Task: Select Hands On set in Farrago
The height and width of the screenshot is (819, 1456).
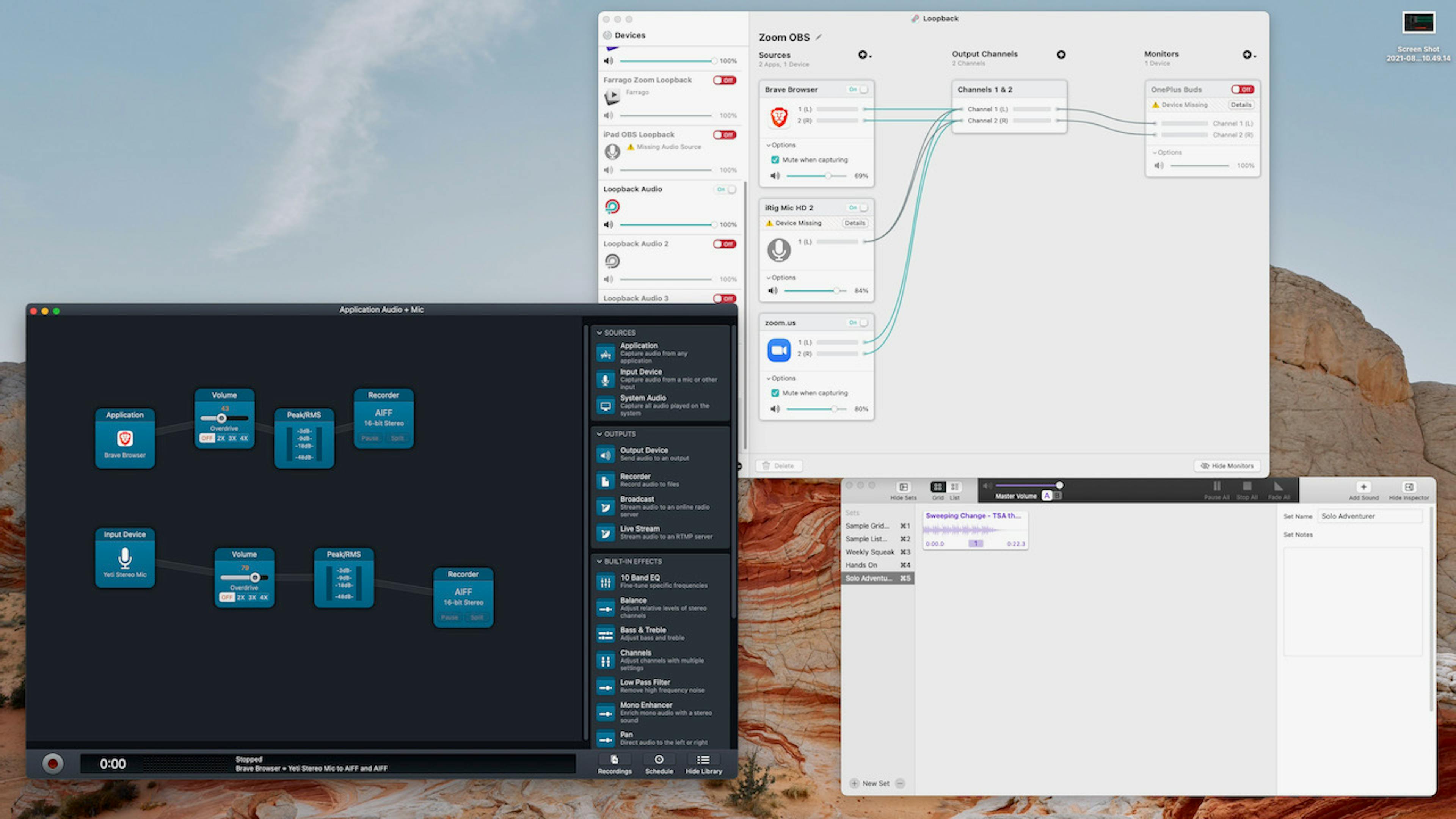Action: coord(877,565)
